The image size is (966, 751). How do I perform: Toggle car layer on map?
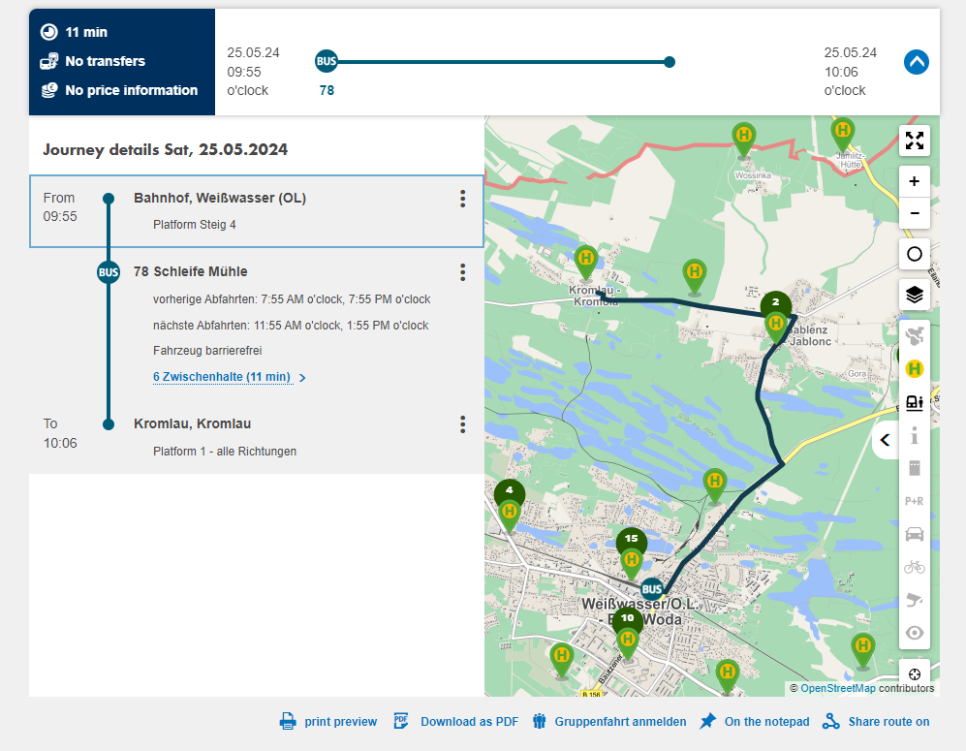pyautogui.click(x=914, y=534)
